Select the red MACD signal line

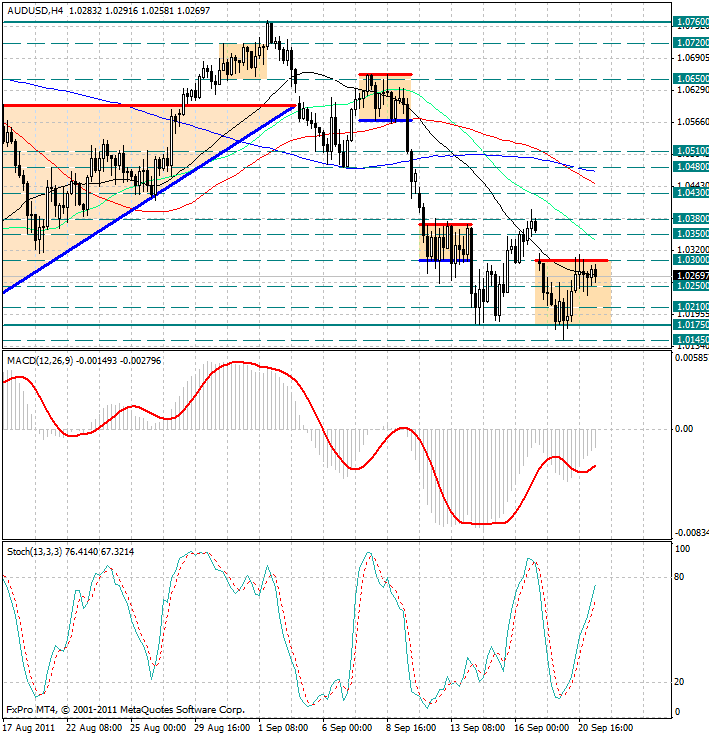(x=299, y=442)
